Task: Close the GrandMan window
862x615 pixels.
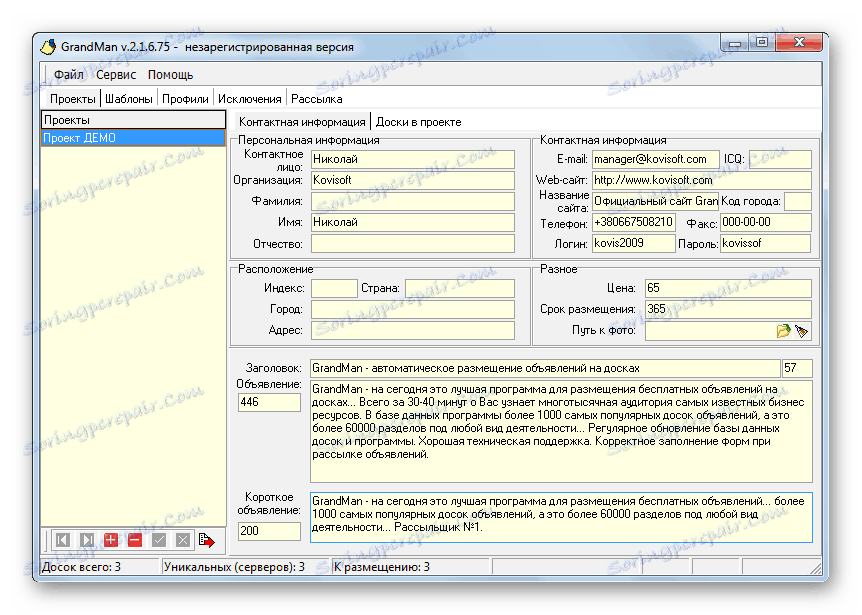Action: click(799, 43)
